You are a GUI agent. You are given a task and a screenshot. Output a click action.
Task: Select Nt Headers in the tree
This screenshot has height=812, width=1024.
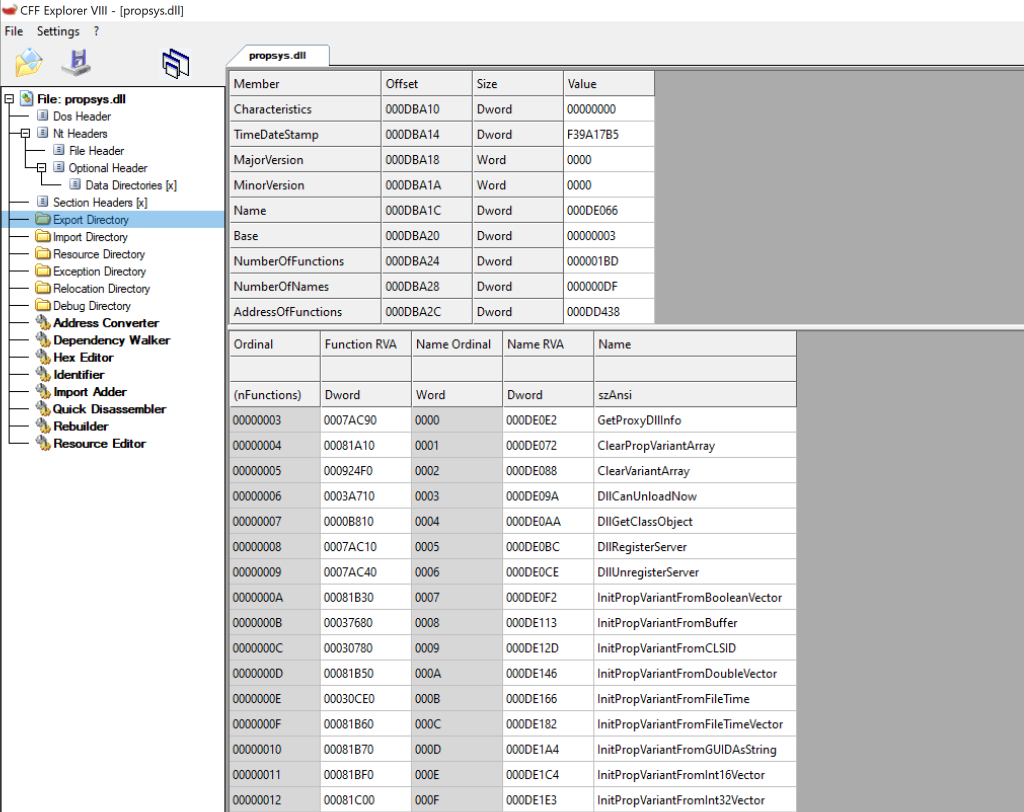(80, 133)
